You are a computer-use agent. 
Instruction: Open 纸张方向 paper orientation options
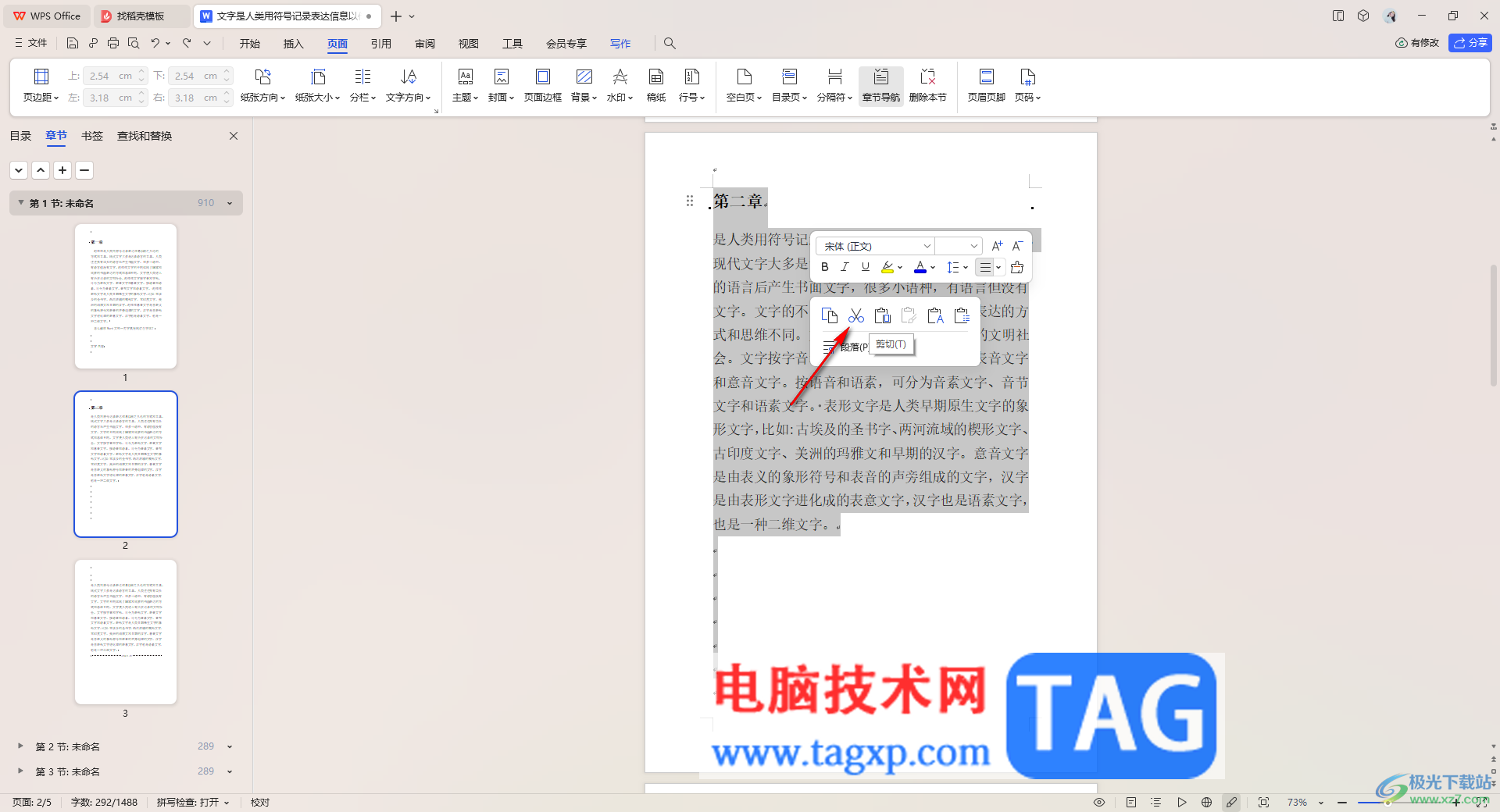pos(262,85)
